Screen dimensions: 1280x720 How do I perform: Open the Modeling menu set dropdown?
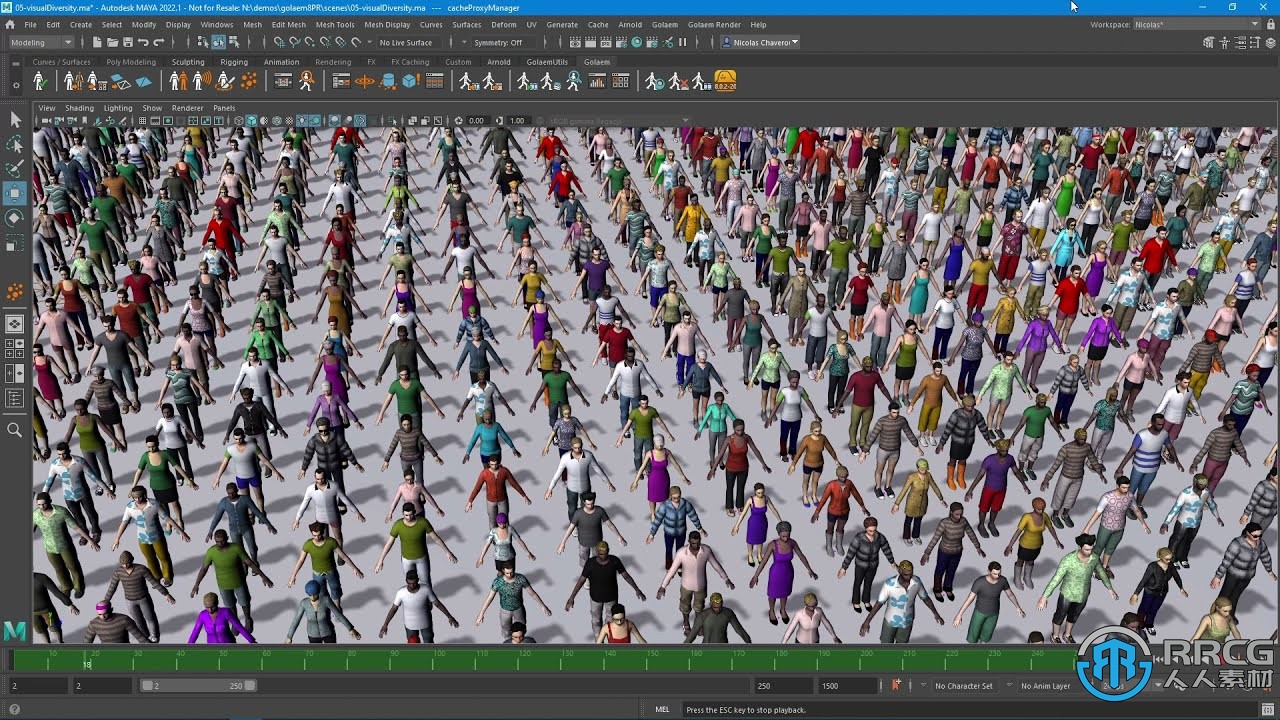click(x=41, y=42)
